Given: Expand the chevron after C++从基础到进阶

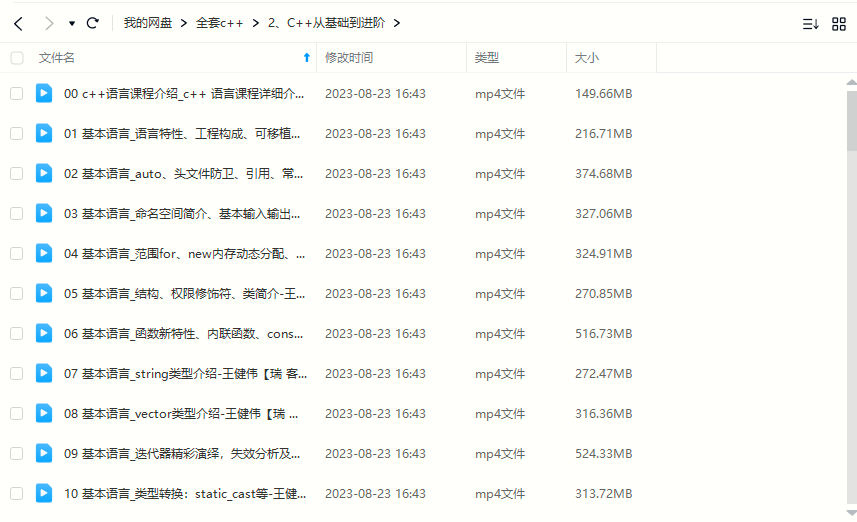Looking at the screenshot, I should [x=397, y=23].
